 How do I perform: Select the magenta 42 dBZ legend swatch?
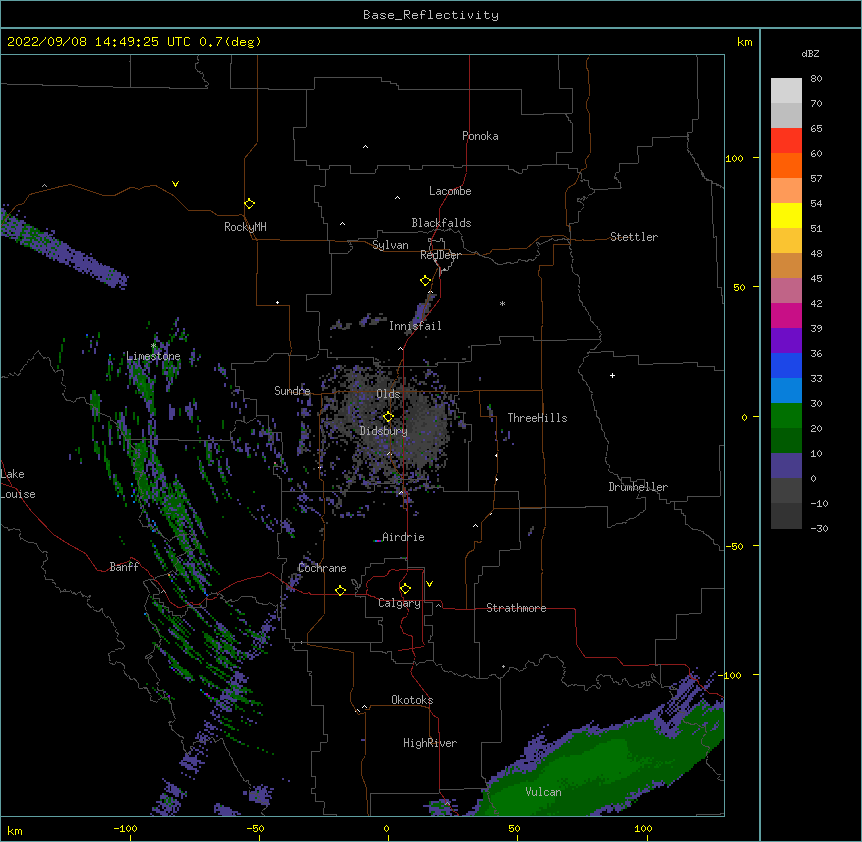pyautogui.click(x=786, y=315)
